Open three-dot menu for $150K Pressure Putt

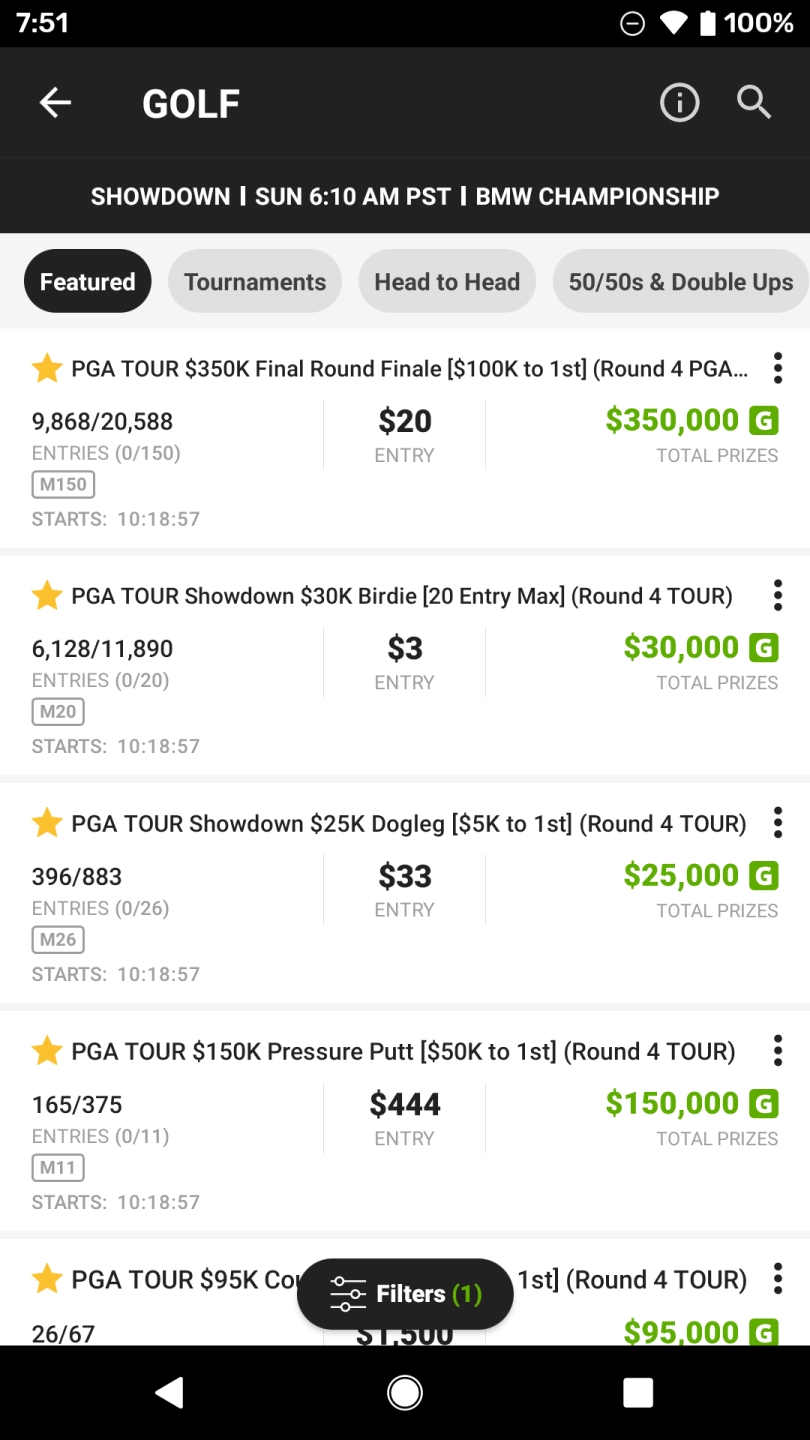pos(777,1051)
